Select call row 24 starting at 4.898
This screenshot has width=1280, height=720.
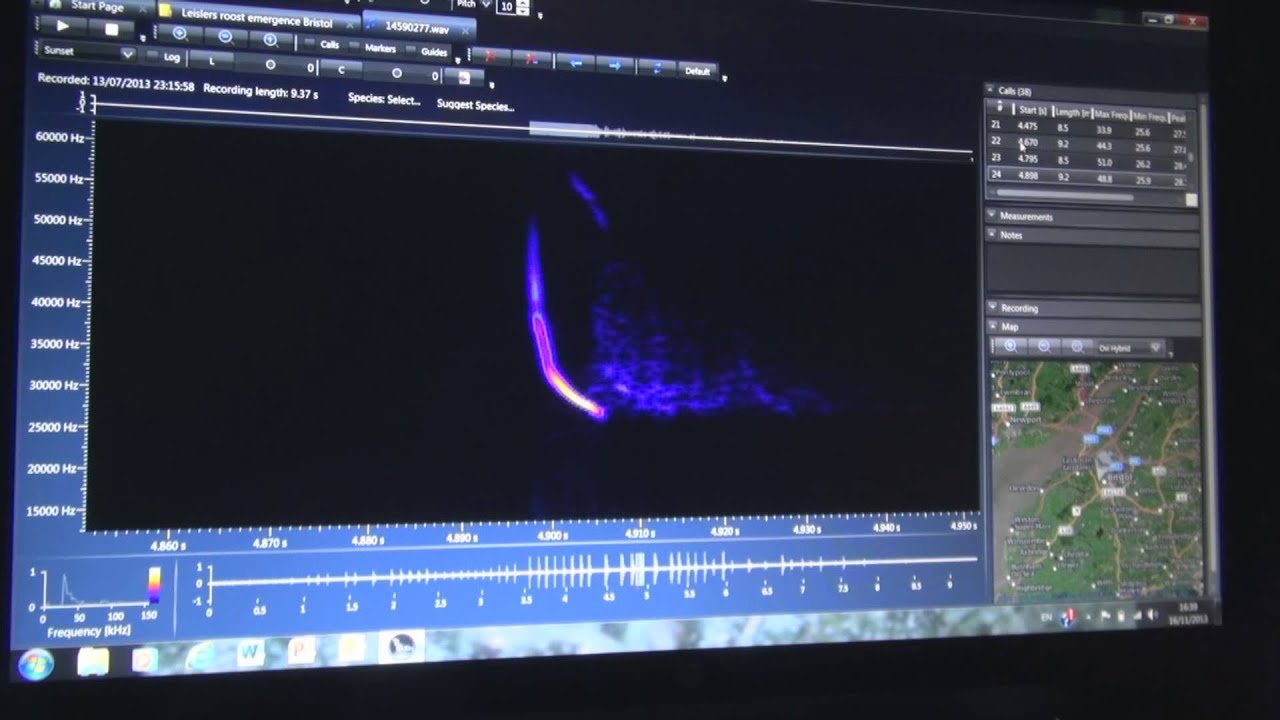point(1088,177)
